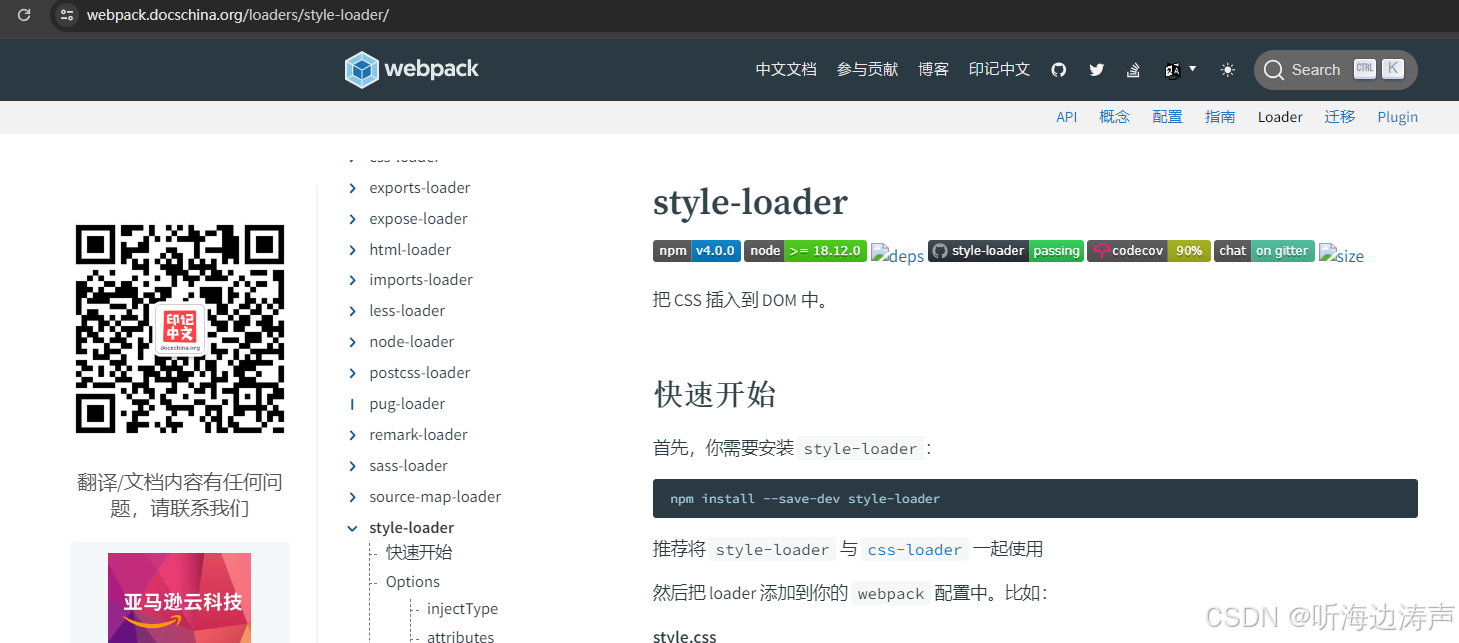Screen dimensions: 1459x643
Task: Click the site permissions icon in address bar
Action: tap(66, 15)
